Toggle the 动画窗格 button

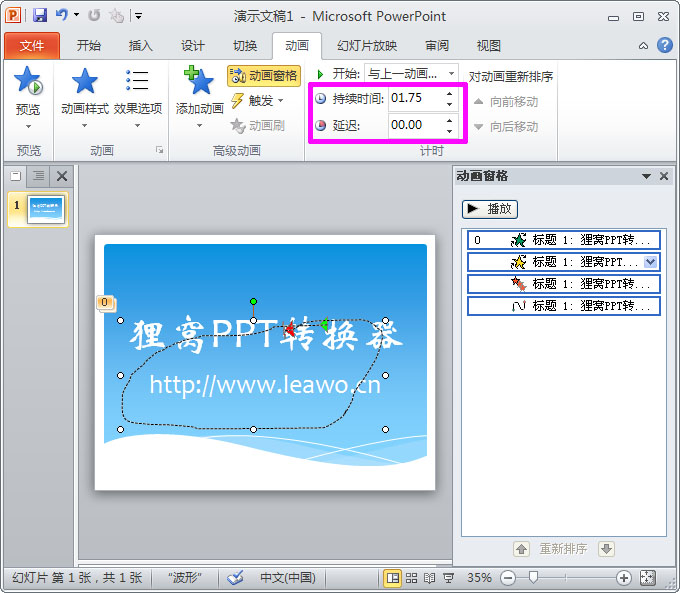(x=264, y=75)
